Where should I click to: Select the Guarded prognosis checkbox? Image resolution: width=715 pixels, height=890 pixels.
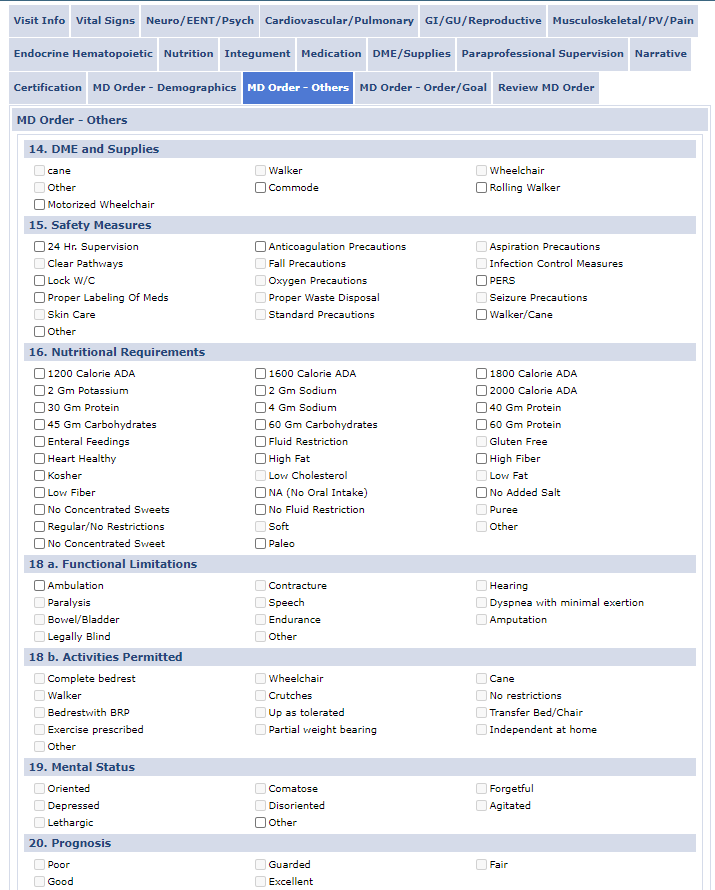tap(260, 864)
